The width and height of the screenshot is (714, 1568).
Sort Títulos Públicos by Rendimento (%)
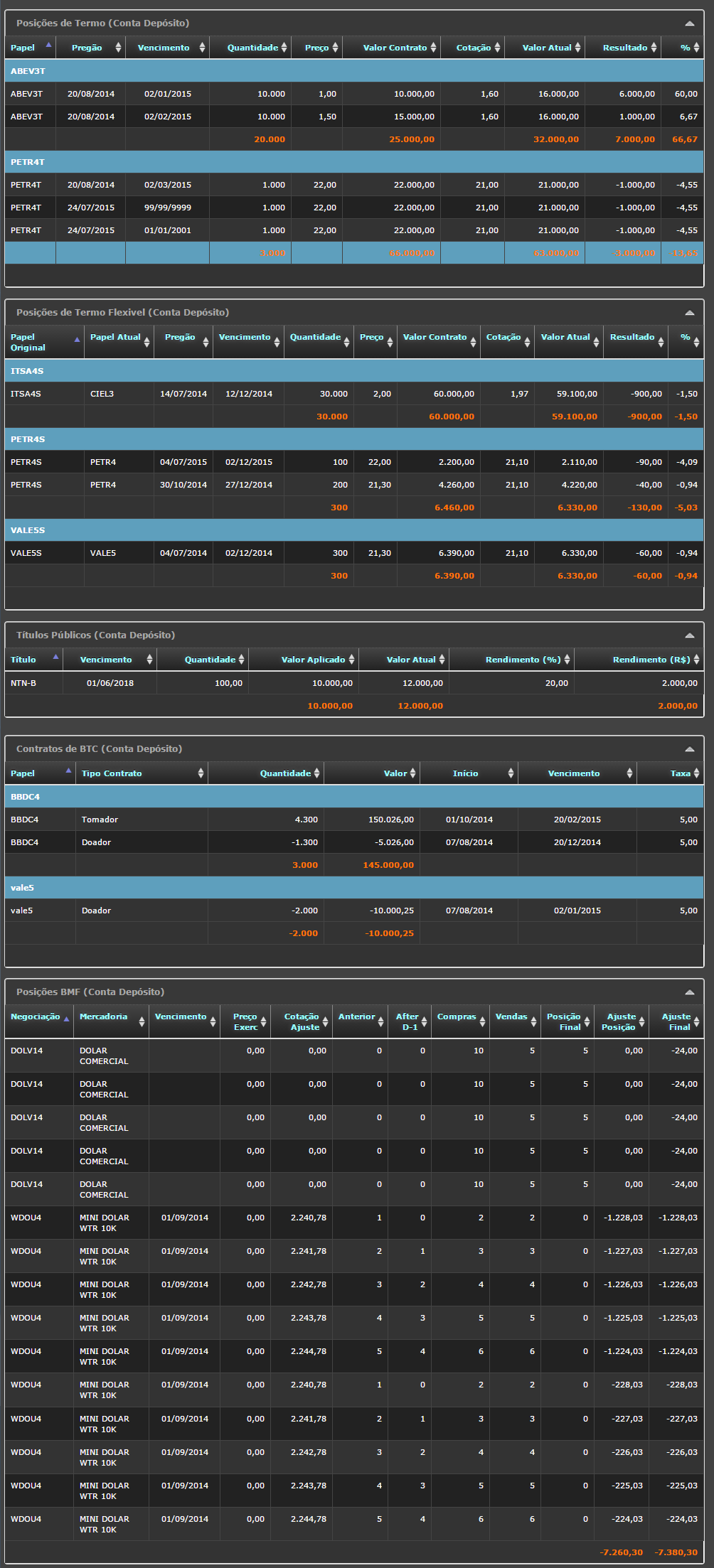(x=511, y=660)
